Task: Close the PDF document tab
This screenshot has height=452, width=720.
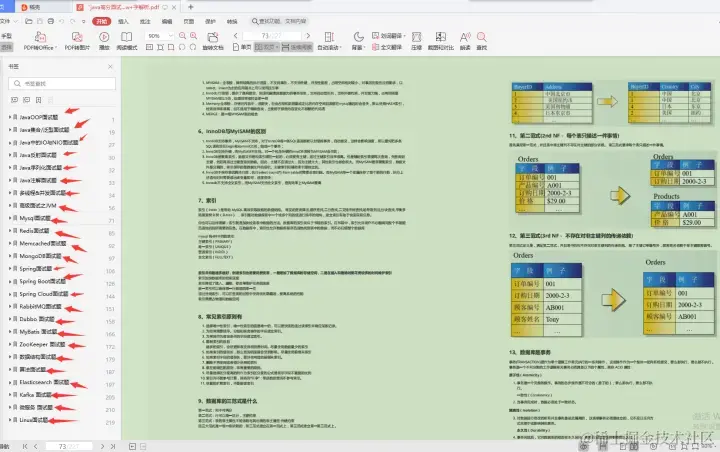Action: (174, 7)
